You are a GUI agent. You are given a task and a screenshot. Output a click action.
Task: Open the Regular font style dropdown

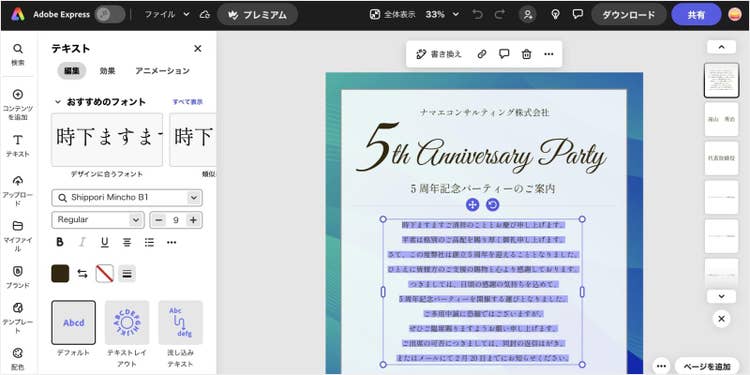[98, 220]
